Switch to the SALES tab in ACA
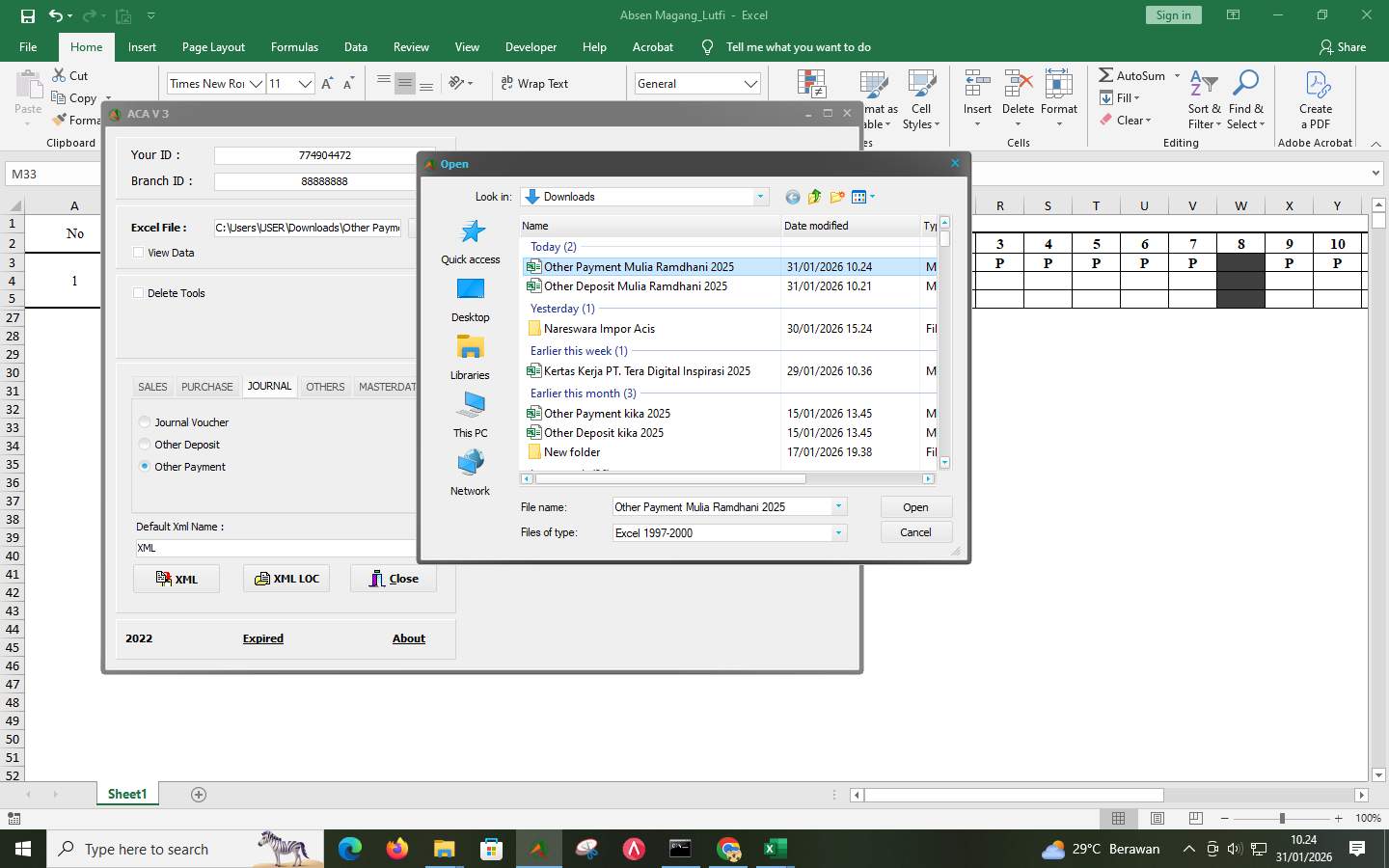 coord(151,387)
